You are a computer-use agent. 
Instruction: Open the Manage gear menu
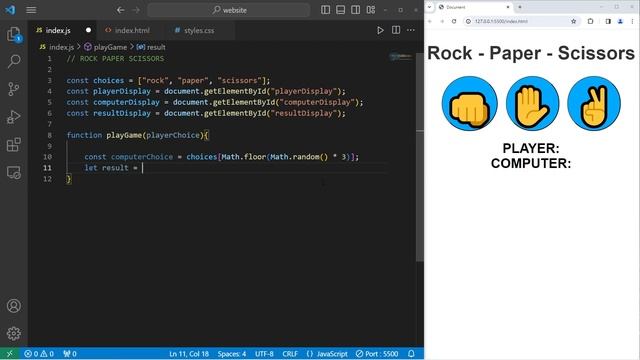14,333
